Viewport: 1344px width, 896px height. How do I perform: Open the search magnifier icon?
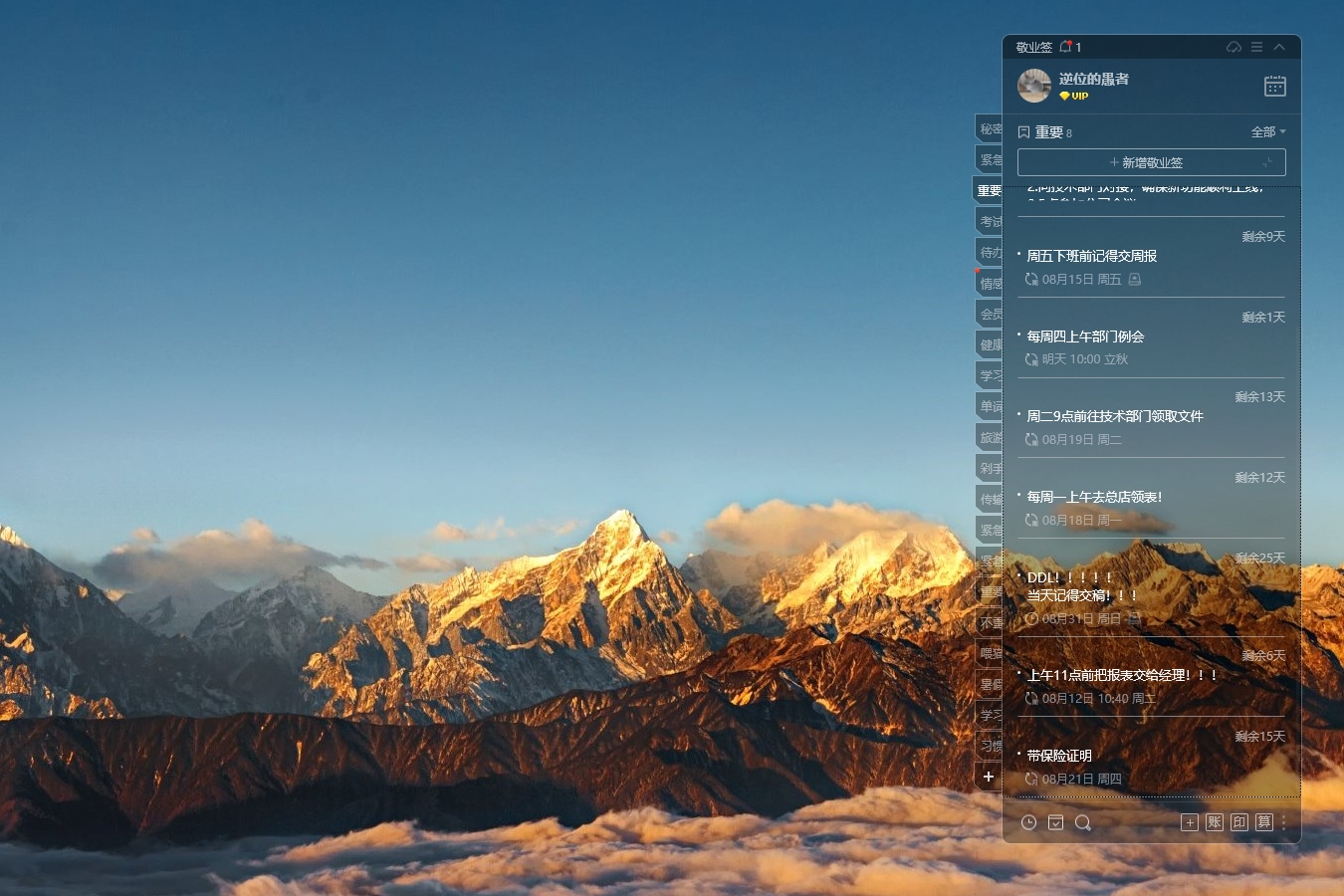click(1083, 822)
